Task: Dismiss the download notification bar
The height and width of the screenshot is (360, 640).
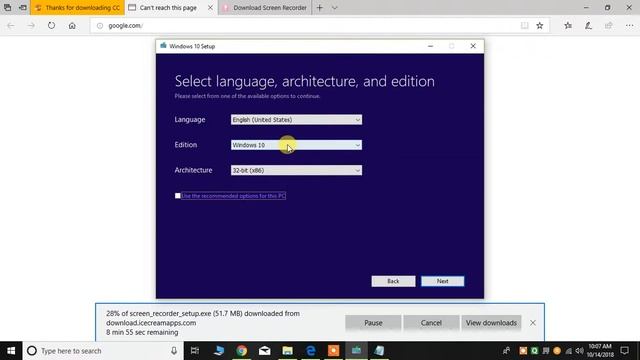Action: [x=533, y=323]
